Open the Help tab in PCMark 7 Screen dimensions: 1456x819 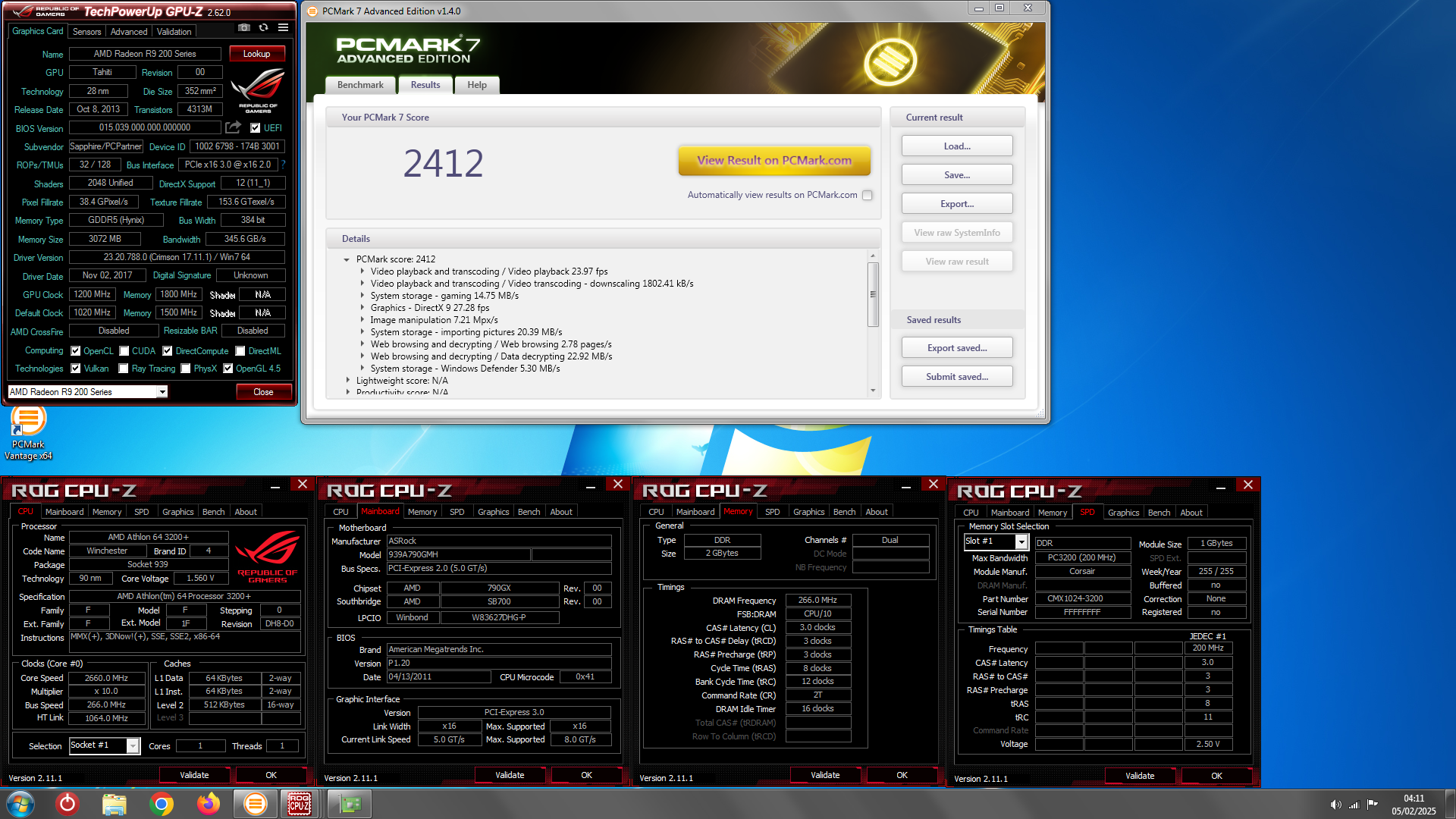(x=477, y=85)
